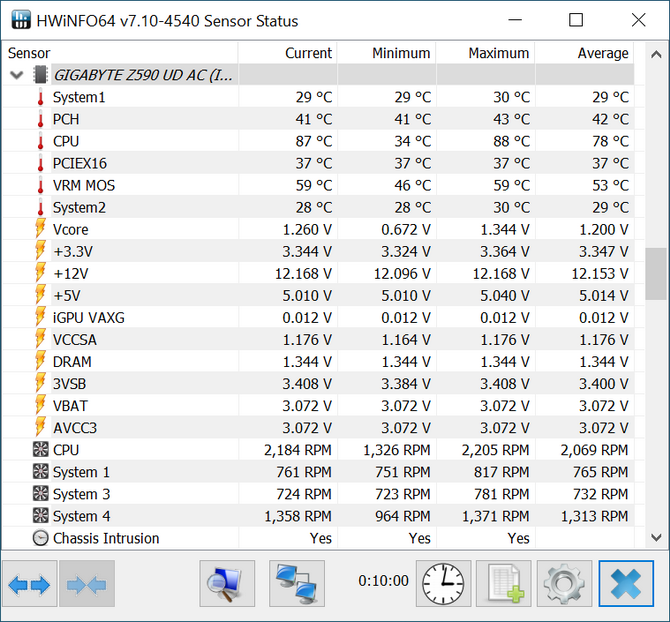Click the motherboard chip icon beside GIGABYTE Z590
This screenshot has height=622, width=670.
click(40, 75)
